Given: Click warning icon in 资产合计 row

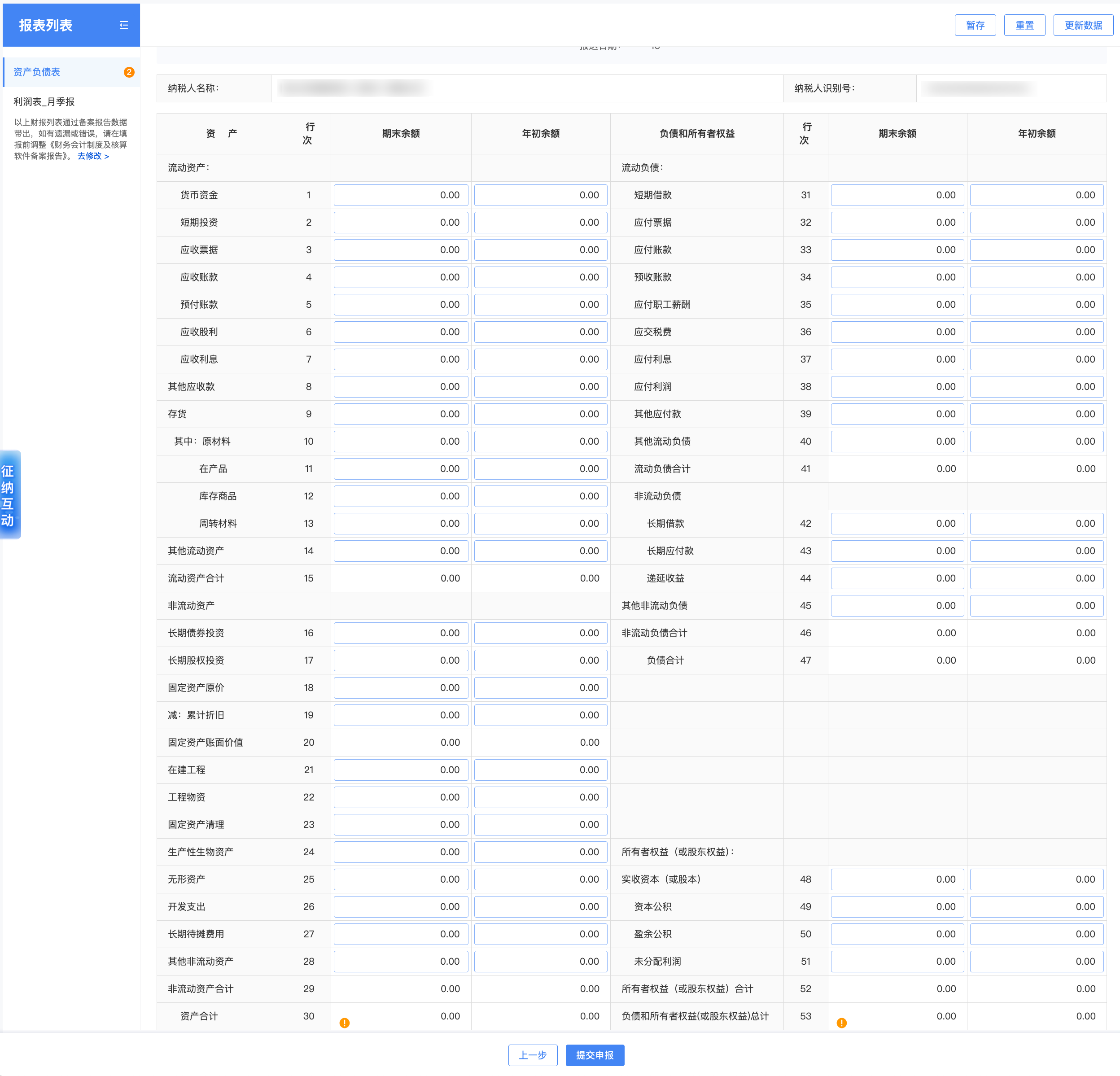Looking at the screenshot, I should pos(344,1023).
